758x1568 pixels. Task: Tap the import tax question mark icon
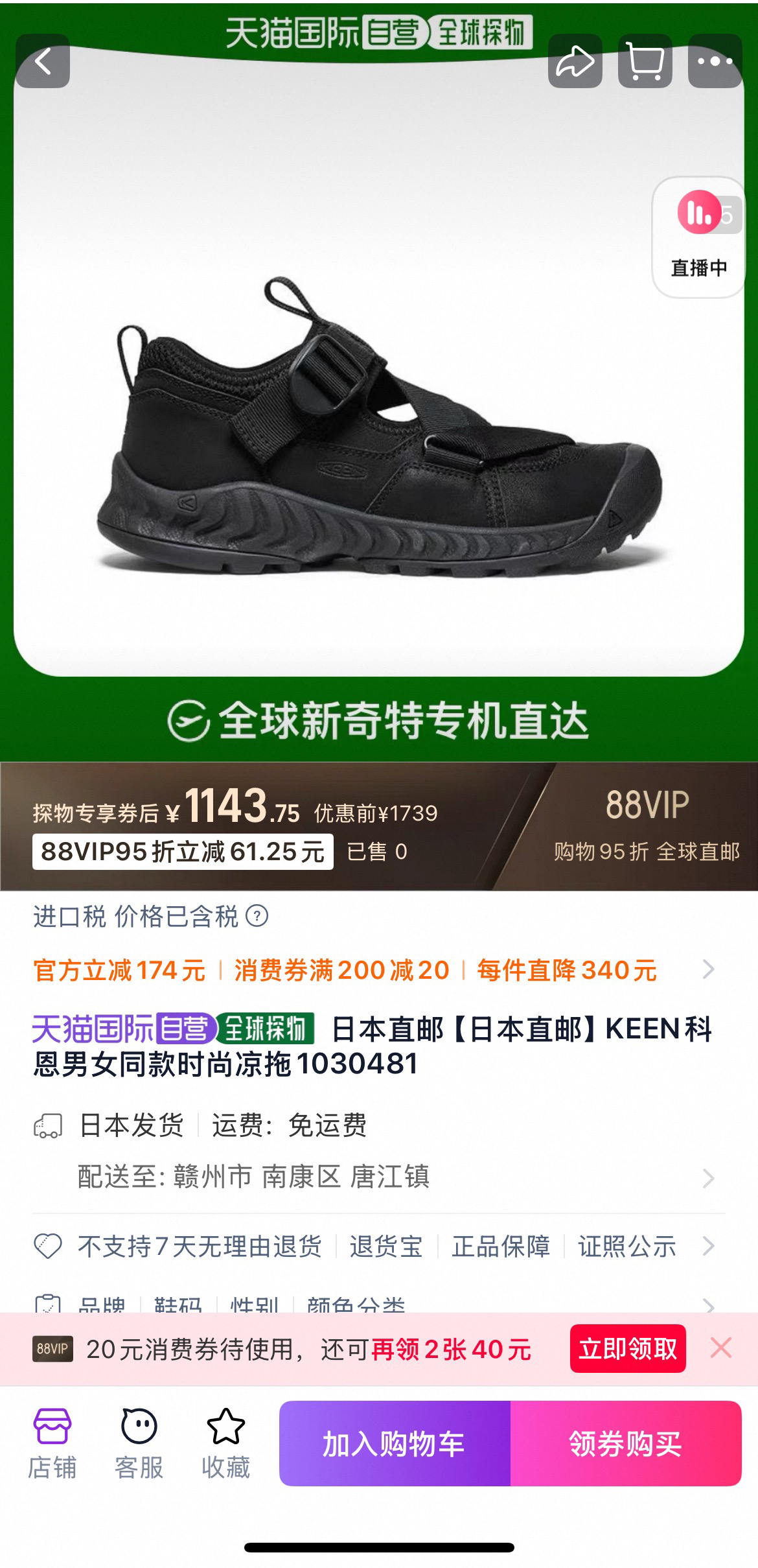pyautogui.click(x=257, y=917)
